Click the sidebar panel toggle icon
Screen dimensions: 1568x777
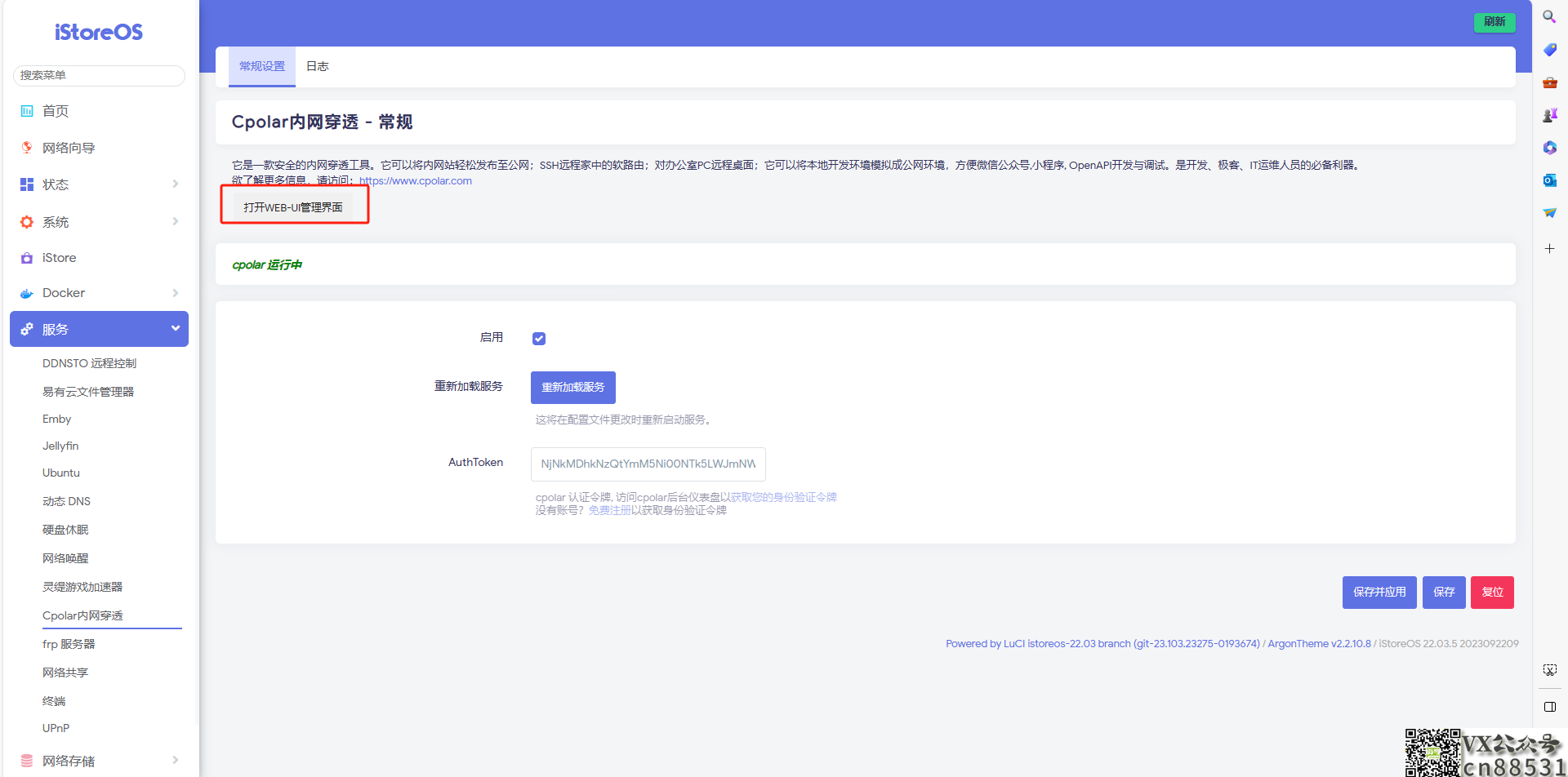click(x=1549, y=707)
